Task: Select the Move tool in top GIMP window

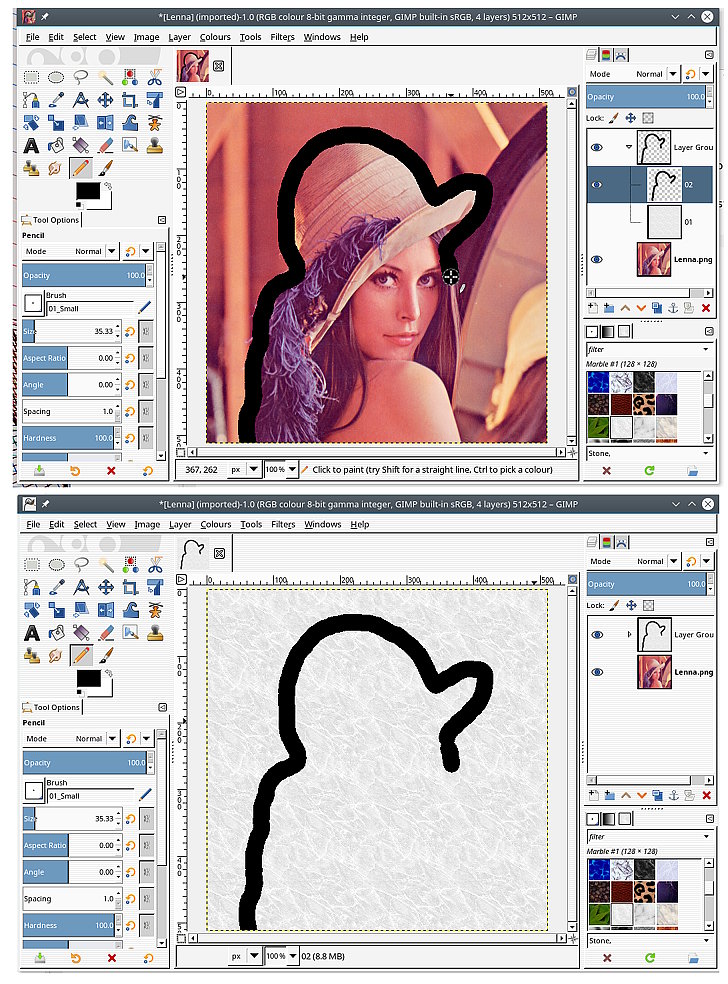Action: (105, 100)
